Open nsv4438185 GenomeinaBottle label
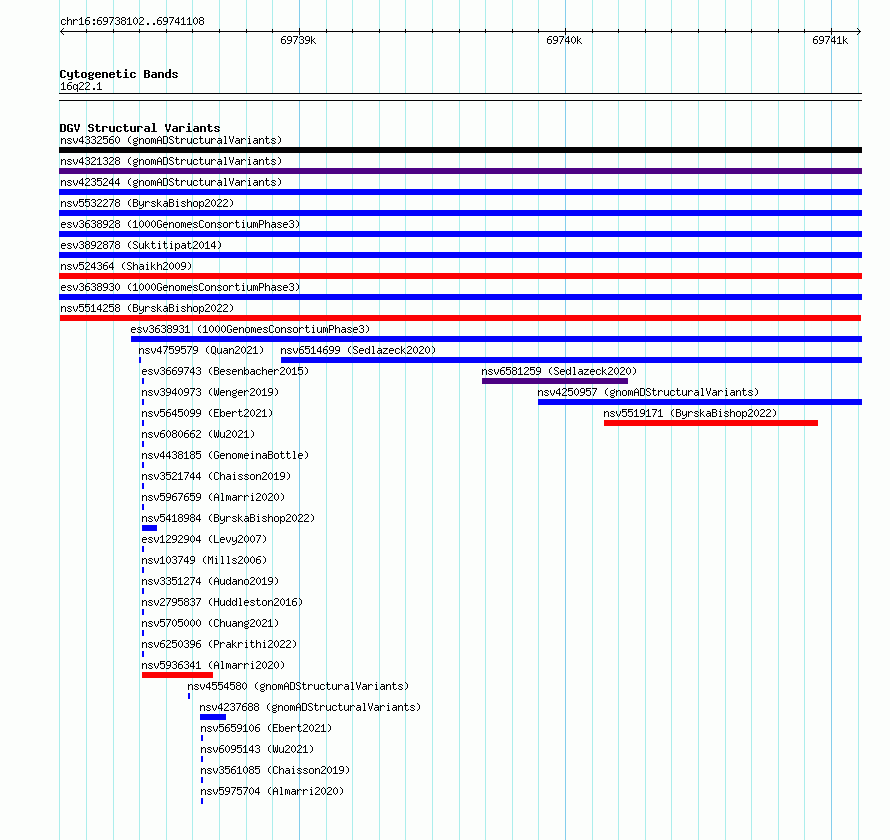 tap(225, 455)
